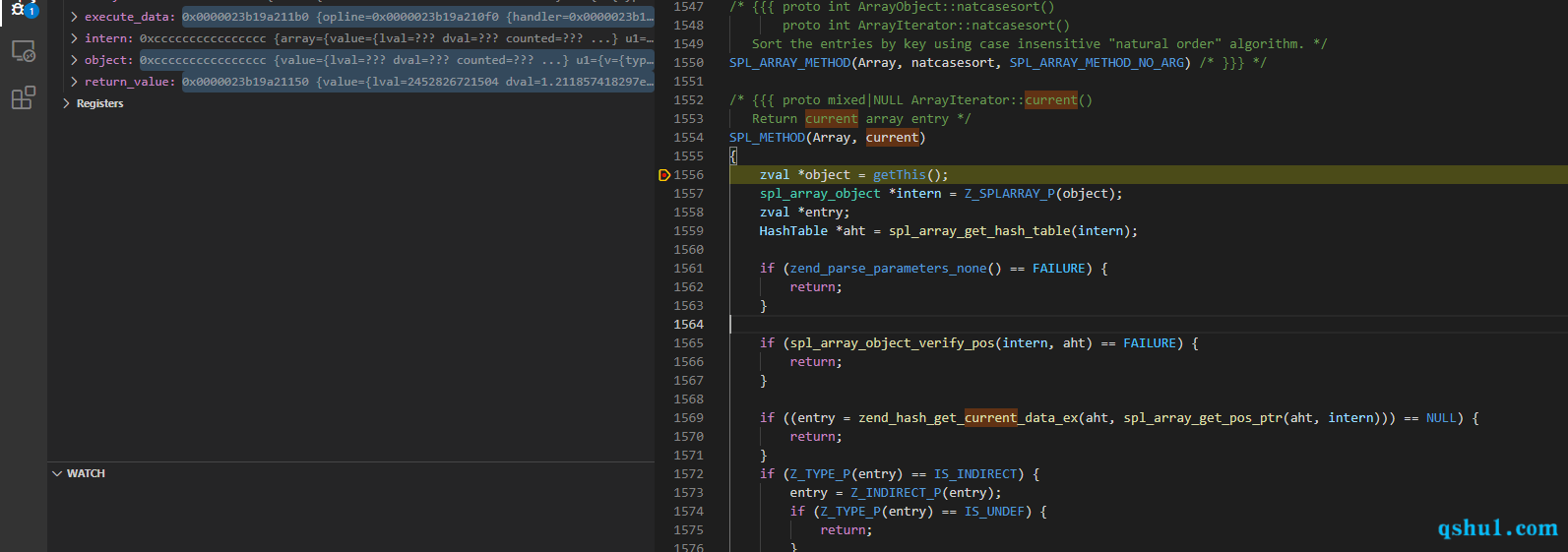The height and width of the screenshot is (552, 1568).
Task: Click zend_parse_parameters_none on line 1561
Action: click(x=888, y=269)
